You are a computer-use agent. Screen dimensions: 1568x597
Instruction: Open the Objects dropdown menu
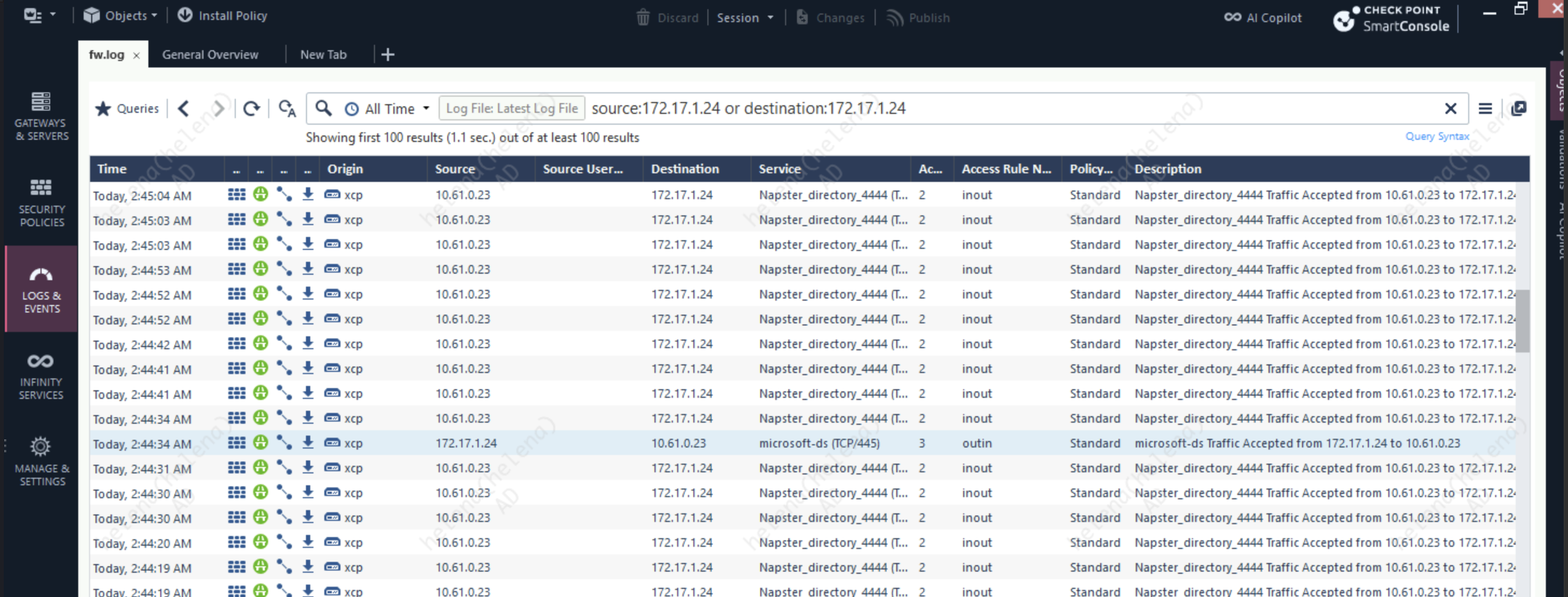pos(121,16)
